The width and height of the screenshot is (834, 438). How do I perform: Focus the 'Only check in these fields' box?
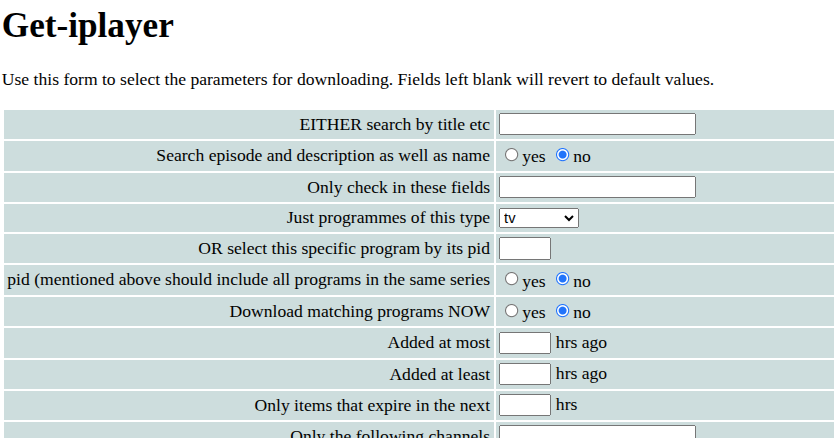[x=597, y=187]
